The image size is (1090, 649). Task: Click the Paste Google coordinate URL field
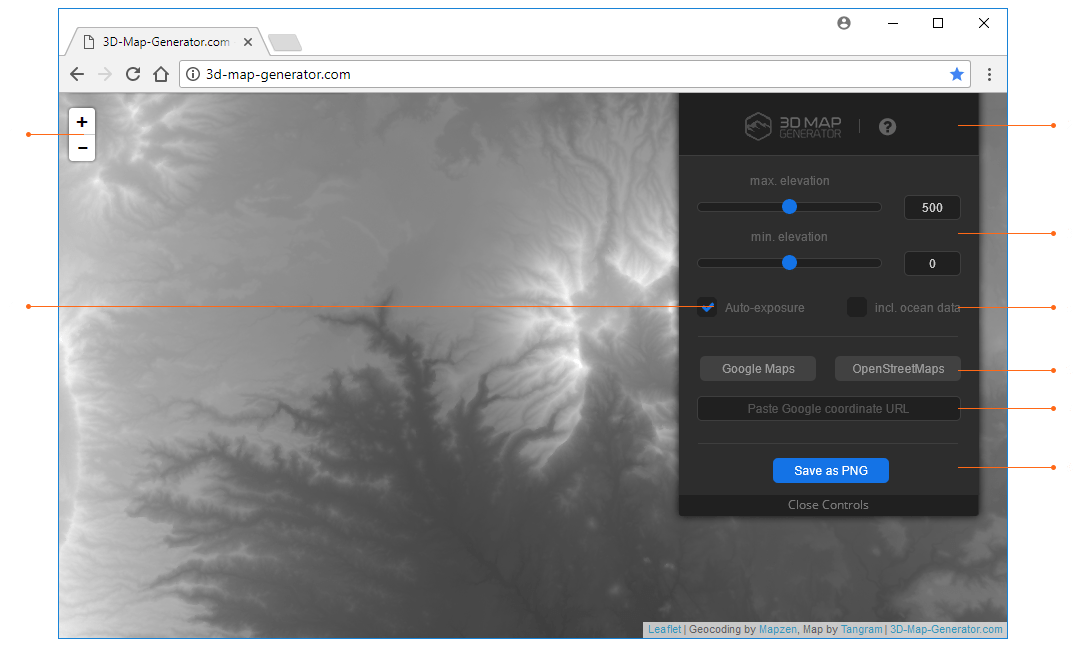[x=828, y=408]
